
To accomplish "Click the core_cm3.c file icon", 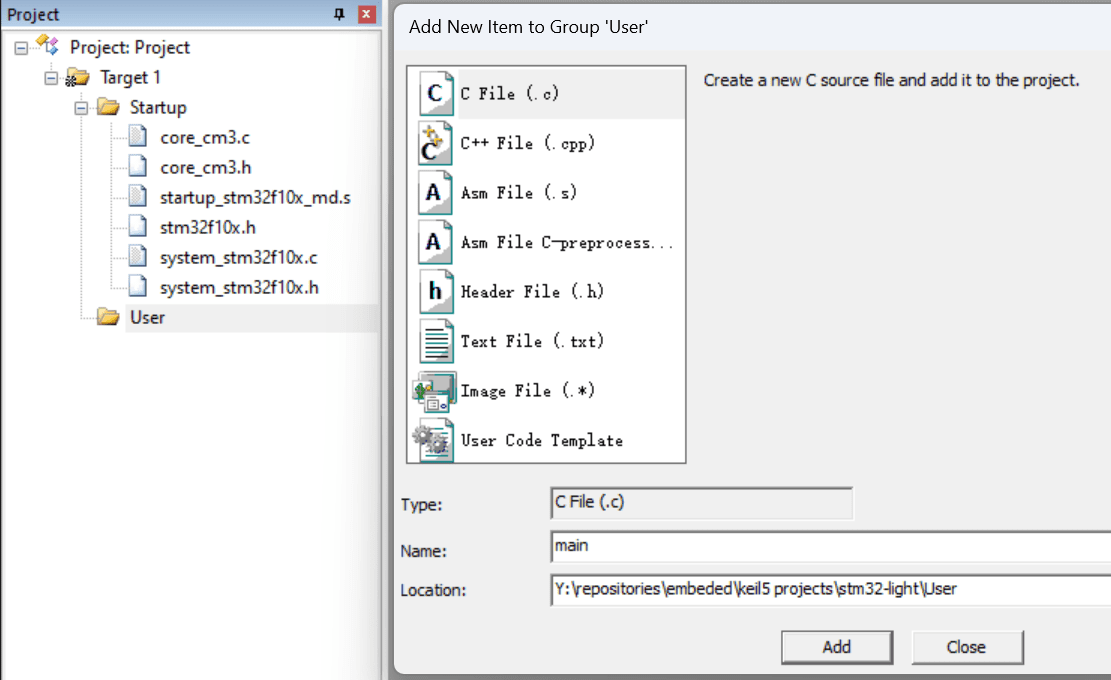I will 138,136.
